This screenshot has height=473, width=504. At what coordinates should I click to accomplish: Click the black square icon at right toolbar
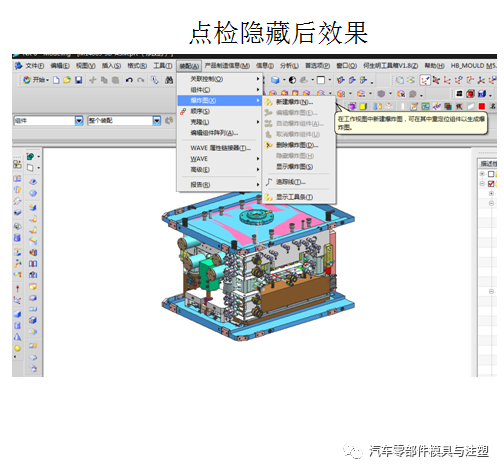[459, 94]
